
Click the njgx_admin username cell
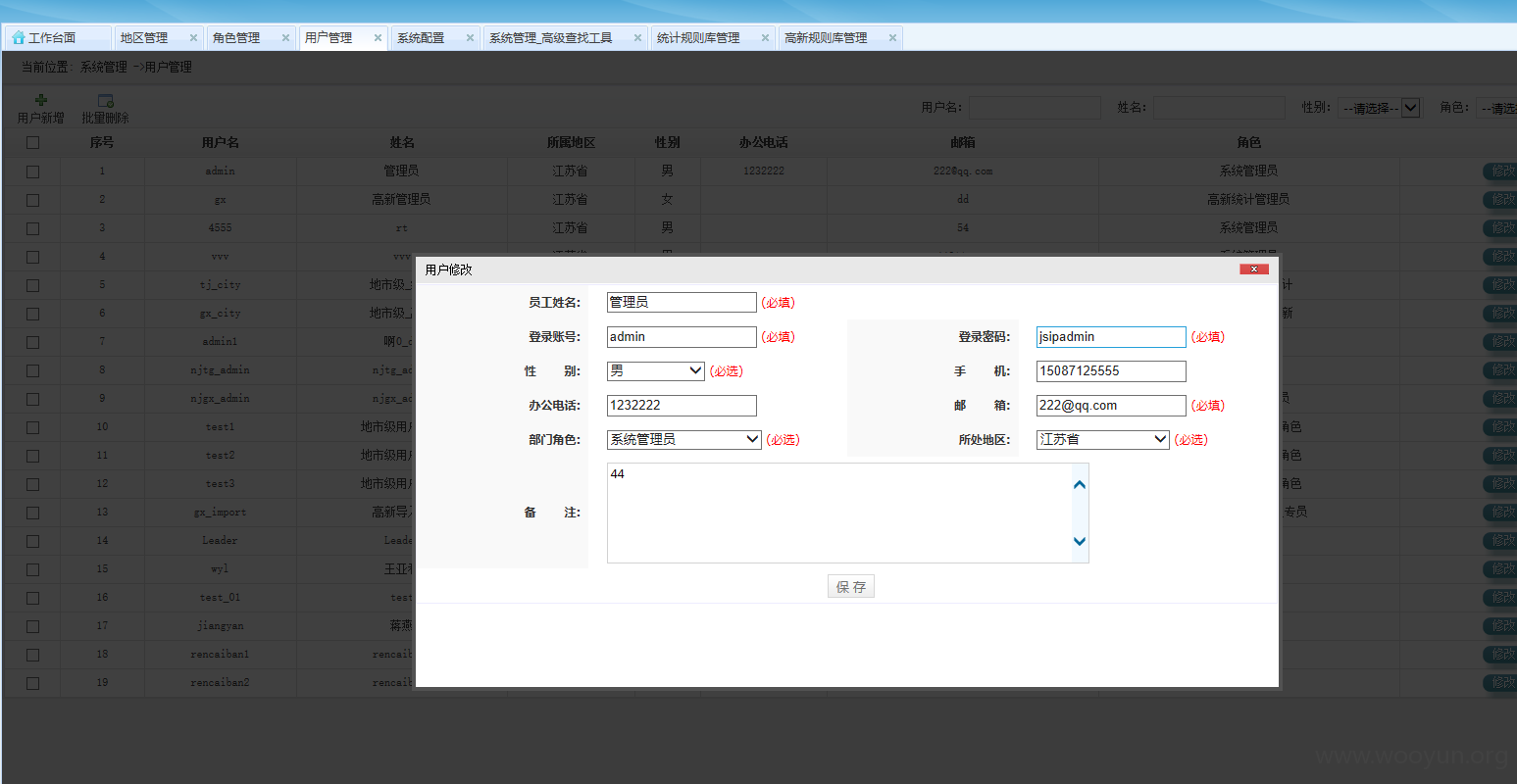point(220,399)
